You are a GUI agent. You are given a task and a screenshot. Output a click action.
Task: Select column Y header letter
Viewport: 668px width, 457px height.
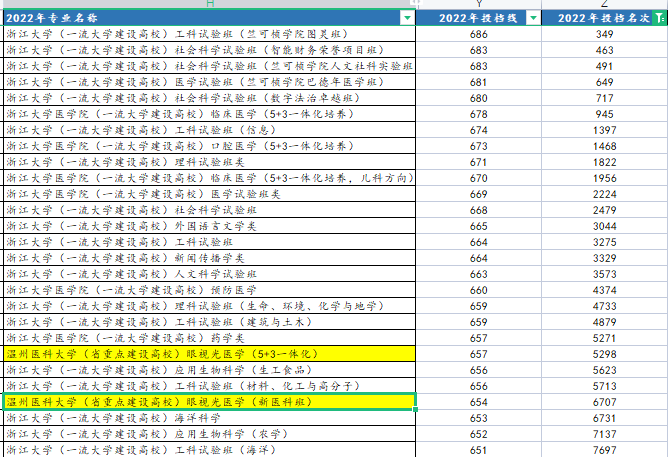click(478, 4)
